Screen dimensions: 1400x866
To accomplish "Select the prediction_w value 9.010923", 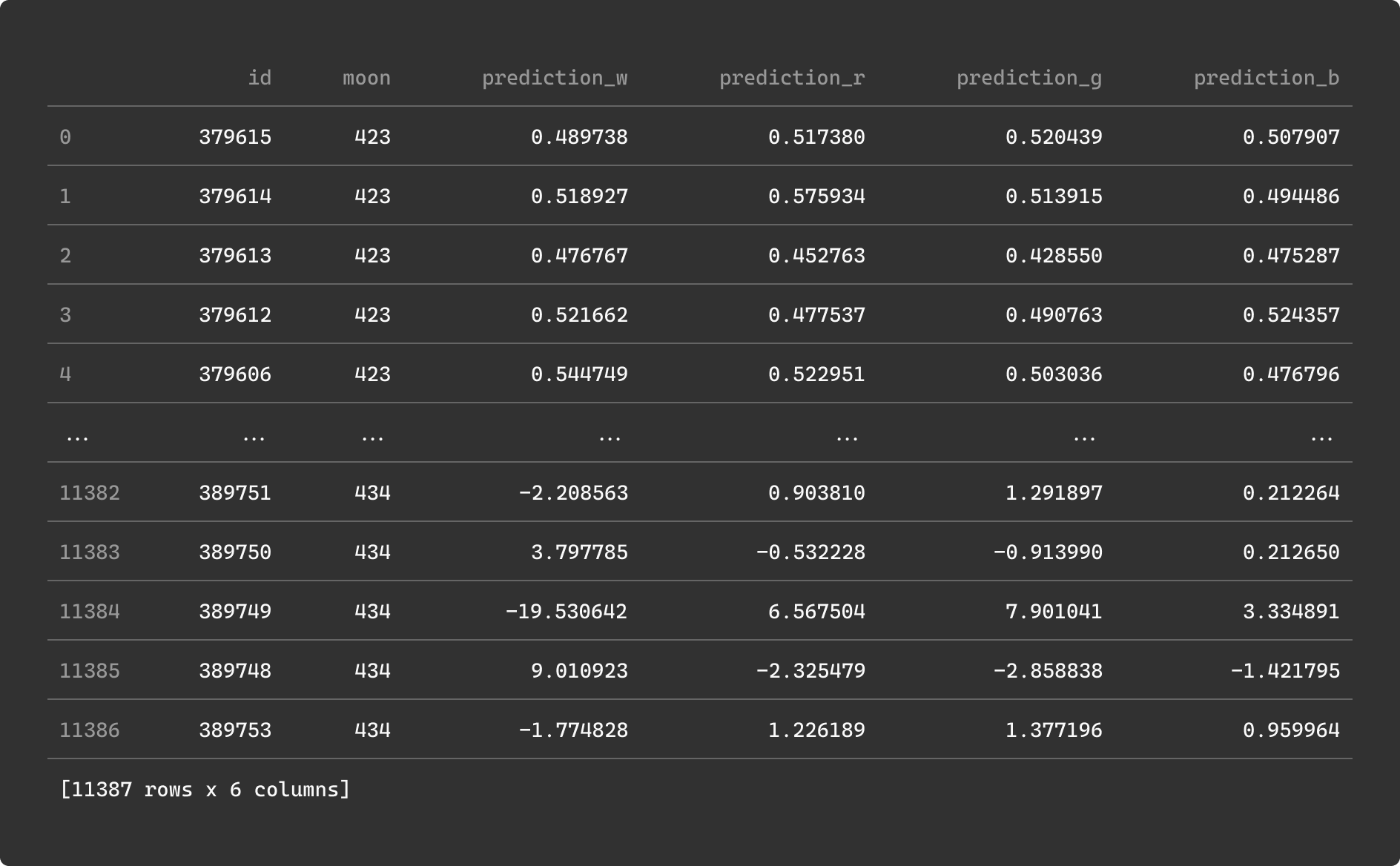I will coord(579,671).
